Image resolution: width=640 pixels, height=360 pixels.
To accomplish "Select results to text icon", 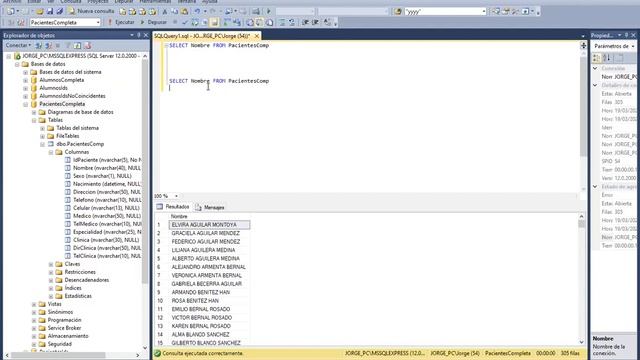I will 250,22.
